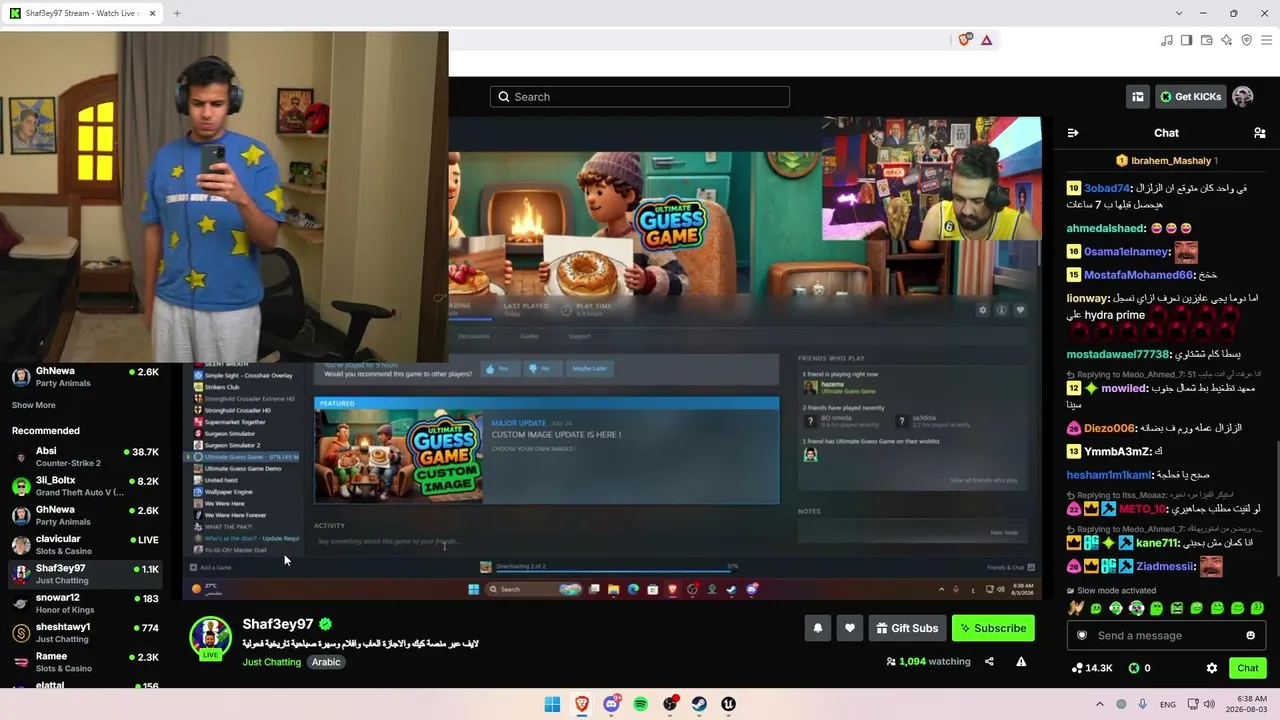Open Brave browser from the taskbar
This screenshot has height=720, width=1280.
(582, 704)
